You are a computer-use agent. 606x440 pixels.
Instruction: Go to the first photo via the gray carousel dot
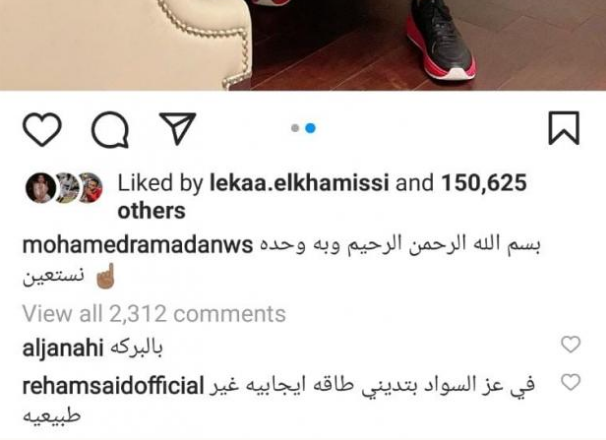[295, 128]
